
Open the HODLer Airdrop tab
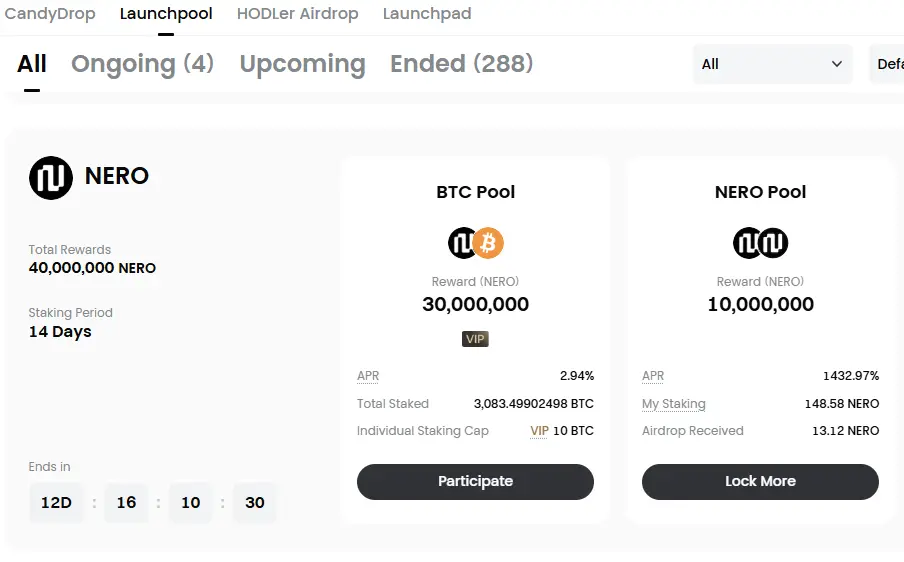pyautogui.click(x=297, y=13)
